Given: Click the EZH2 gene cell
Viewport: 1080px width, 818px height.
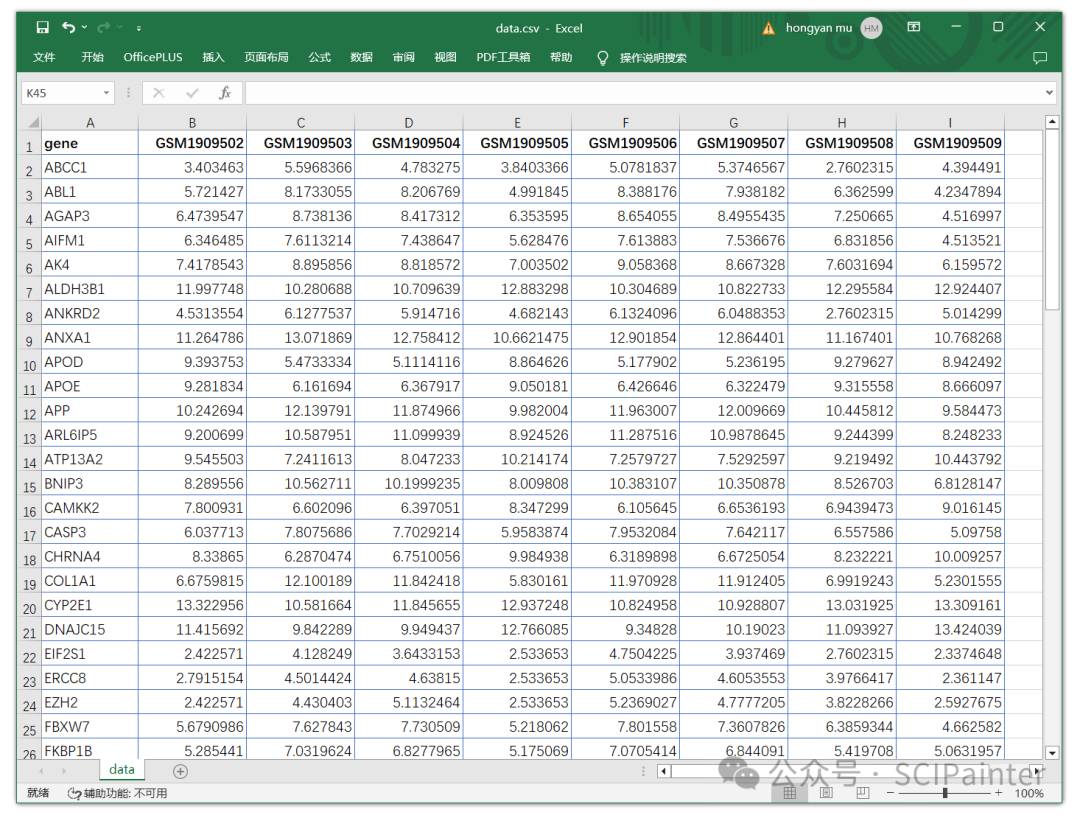Looking at the screenshot, I should (x=90, y=702).
